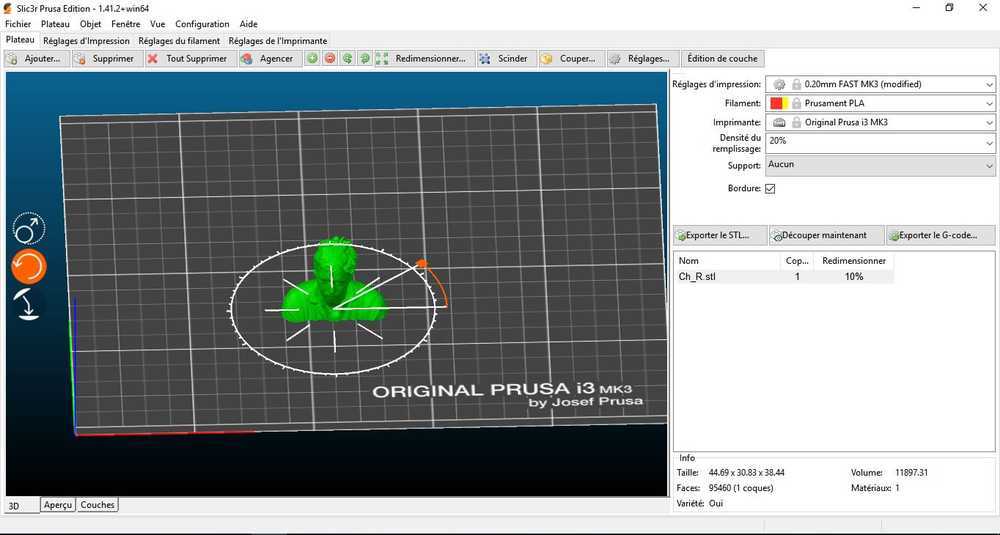Click the orange rotation handle on the gizmo

pos(421,263)
